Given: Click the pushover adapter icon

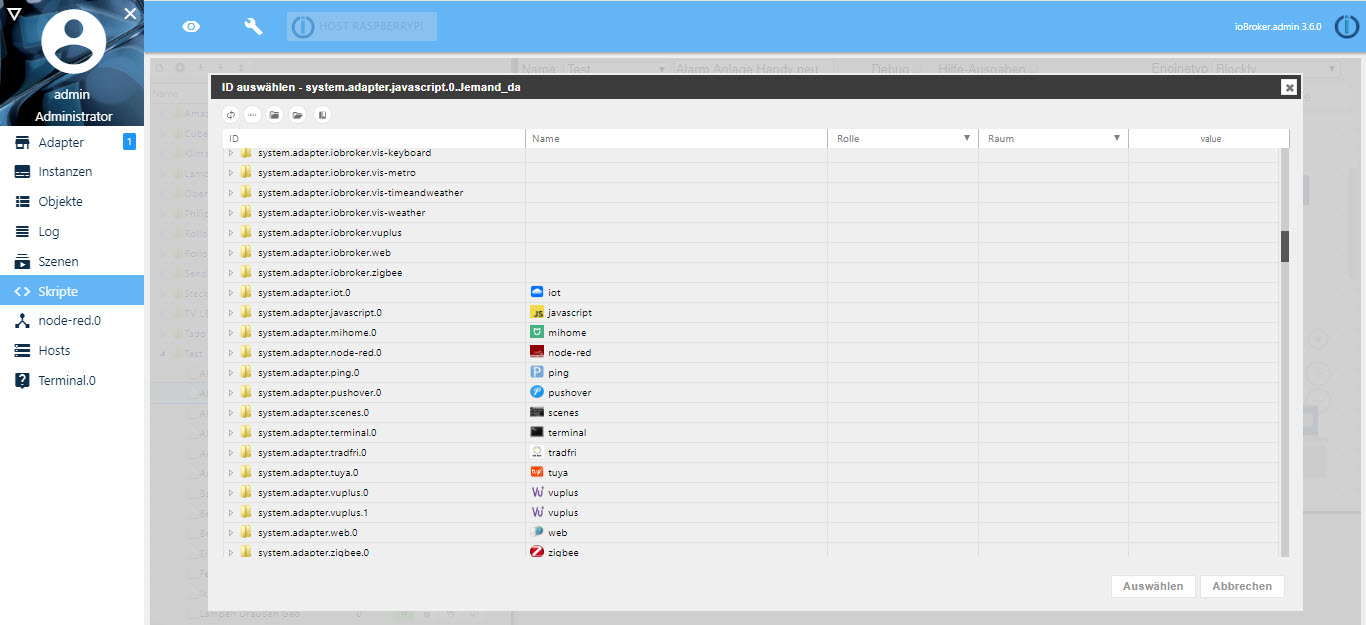Looking at the screenshot, I should click(537, 392).
